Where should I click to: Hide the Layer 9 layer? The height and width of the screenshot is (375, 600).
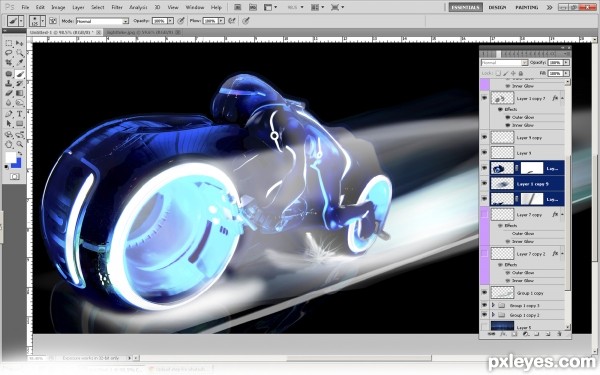click(x=484, y=152)
